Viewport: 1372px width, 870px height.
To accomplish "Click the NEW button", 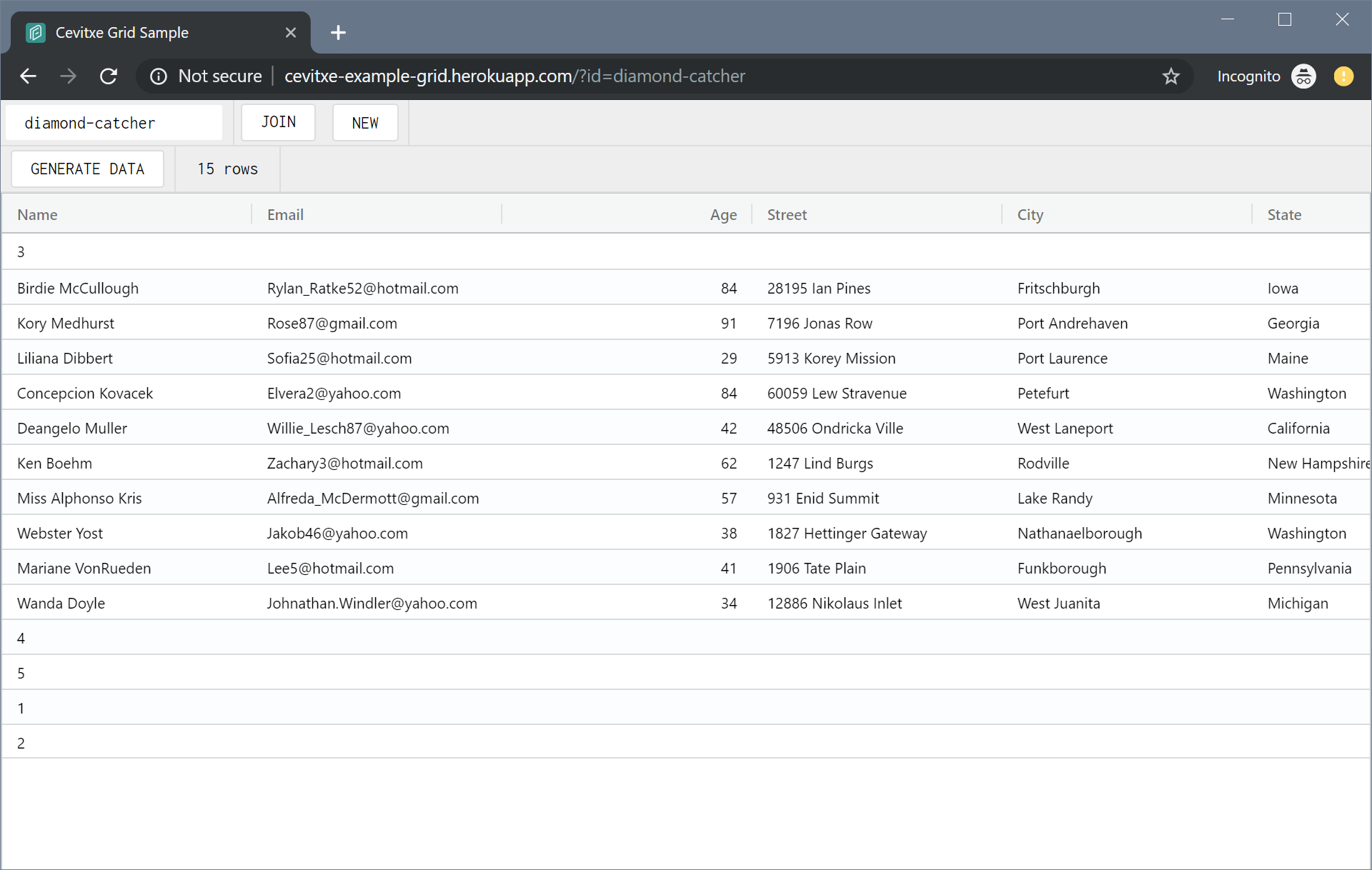I will [x=365, y=122].
